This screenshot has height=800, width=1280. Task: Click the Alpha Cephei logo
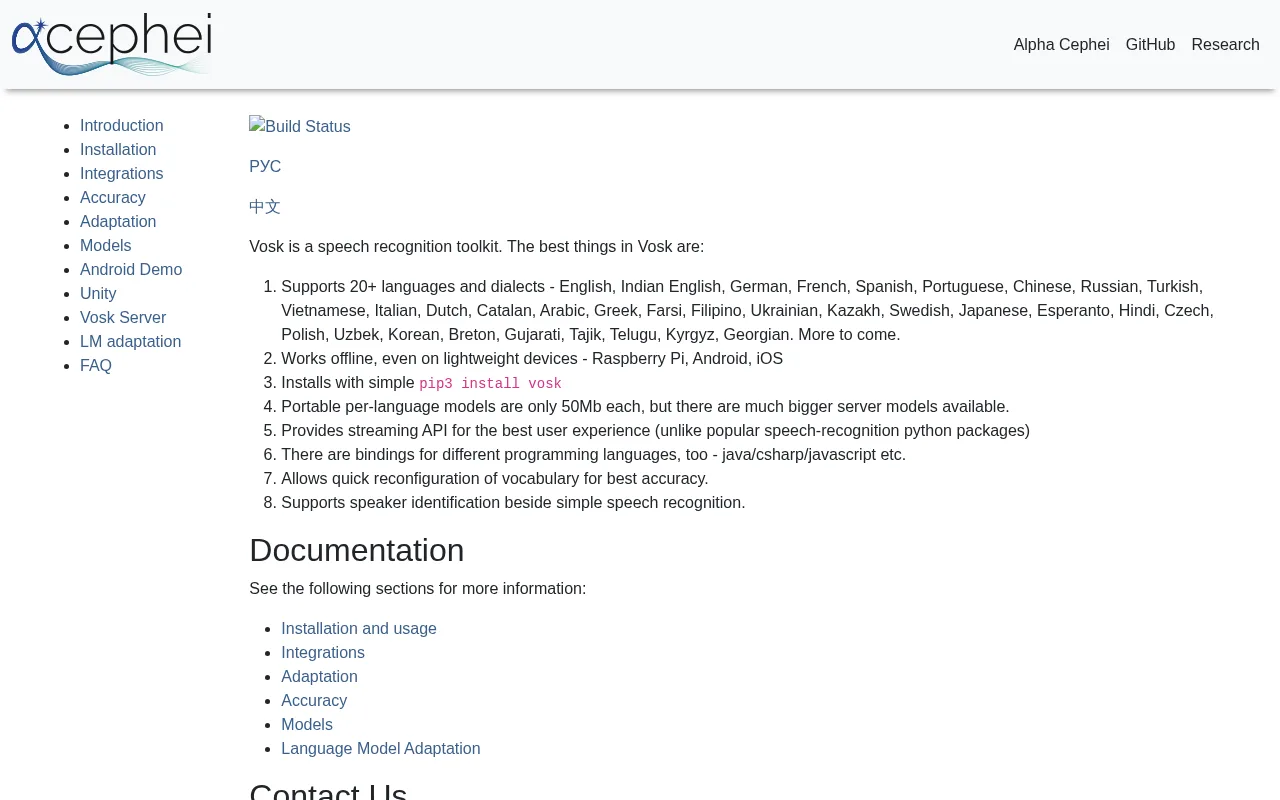tap(112, 45)
